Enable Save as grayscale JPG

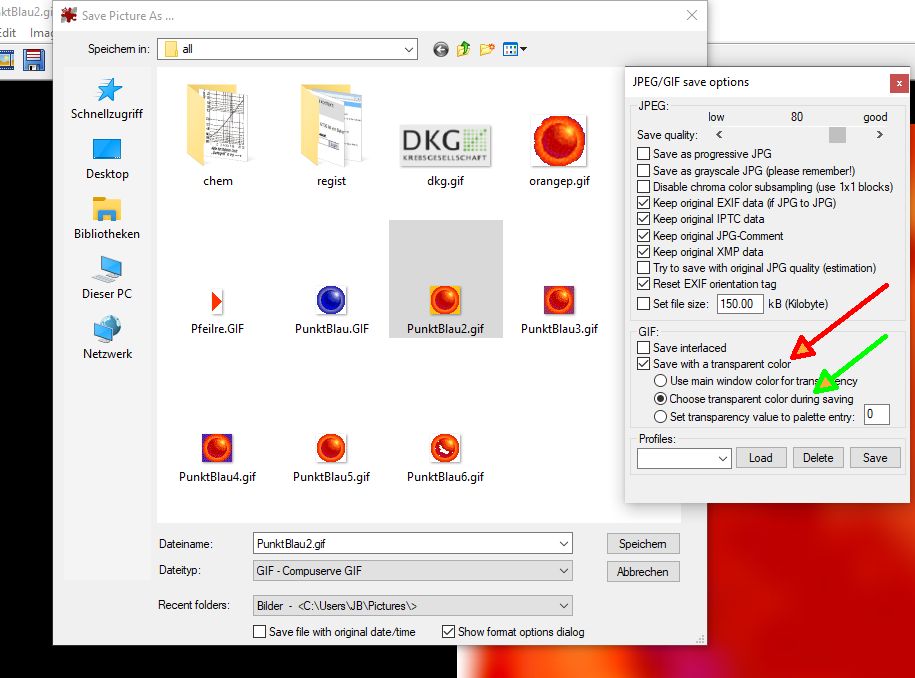pyautogui.click(x=644, y=170)
